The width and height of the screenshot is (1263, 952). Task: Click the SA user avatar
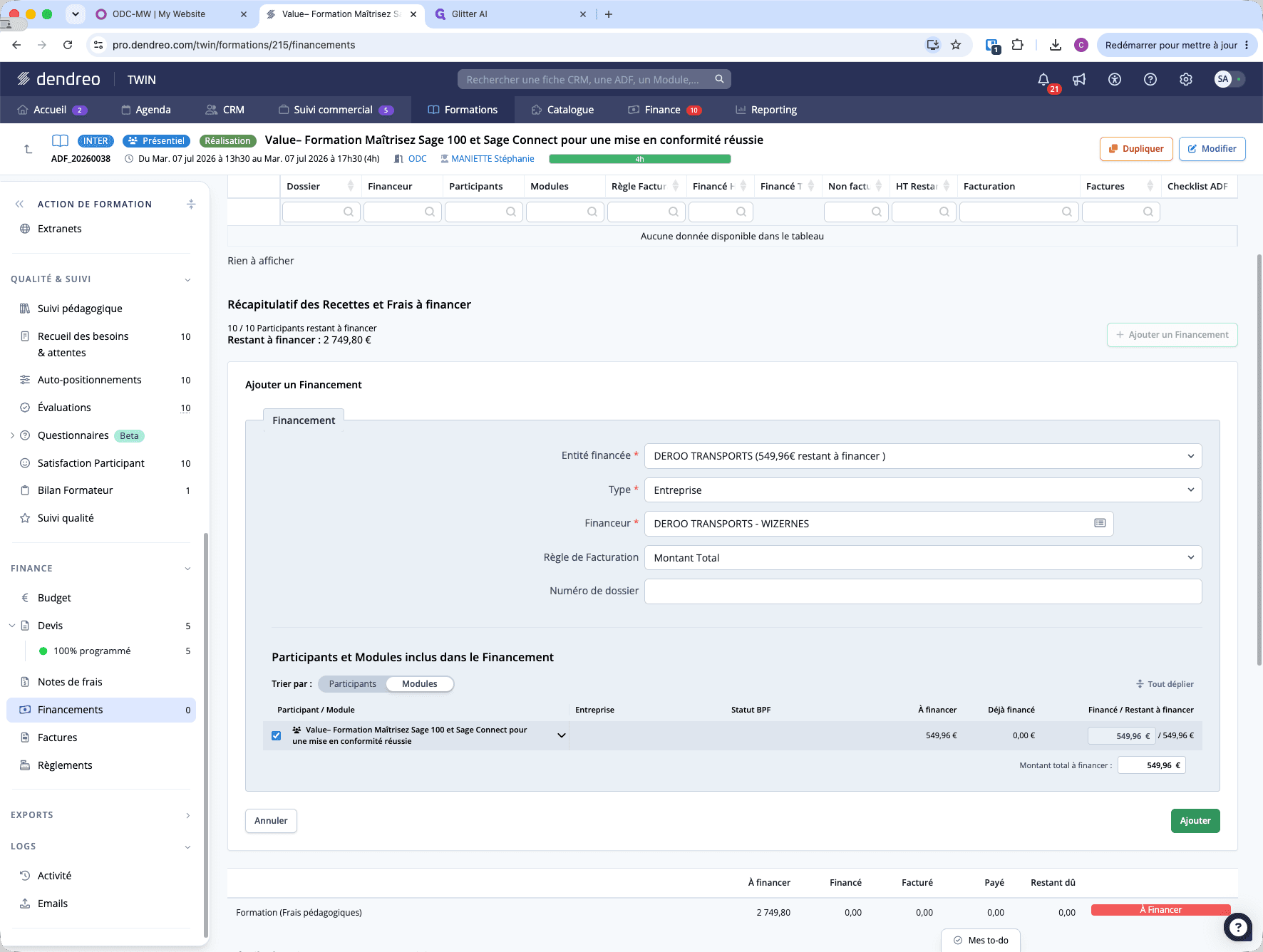tap(1223, 79)
